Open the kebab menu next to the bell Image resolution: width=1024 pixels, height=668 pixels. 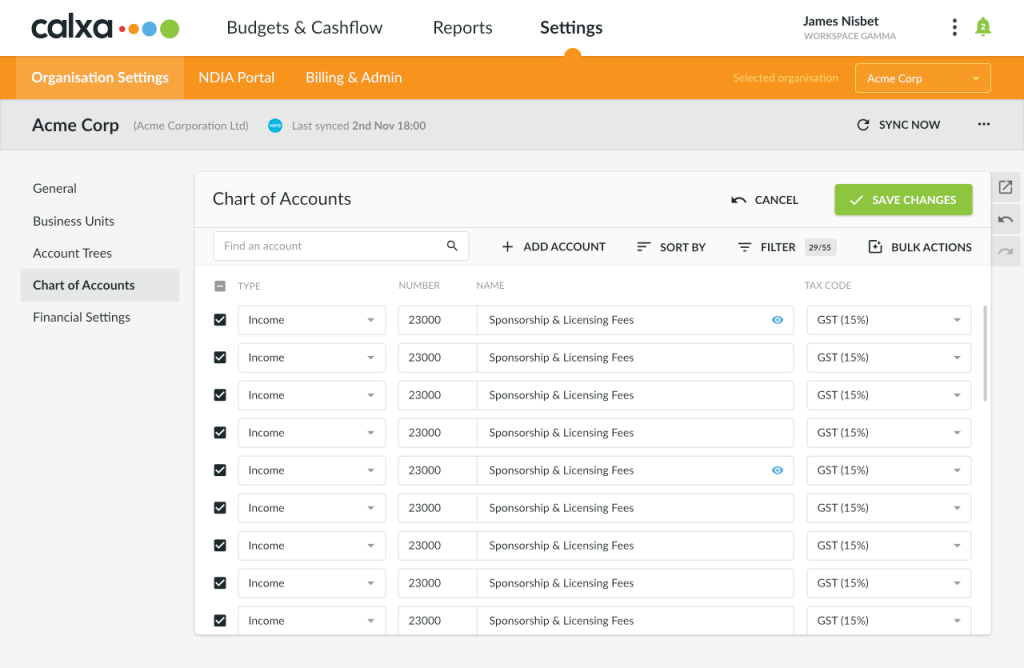[x=954, y=27]
